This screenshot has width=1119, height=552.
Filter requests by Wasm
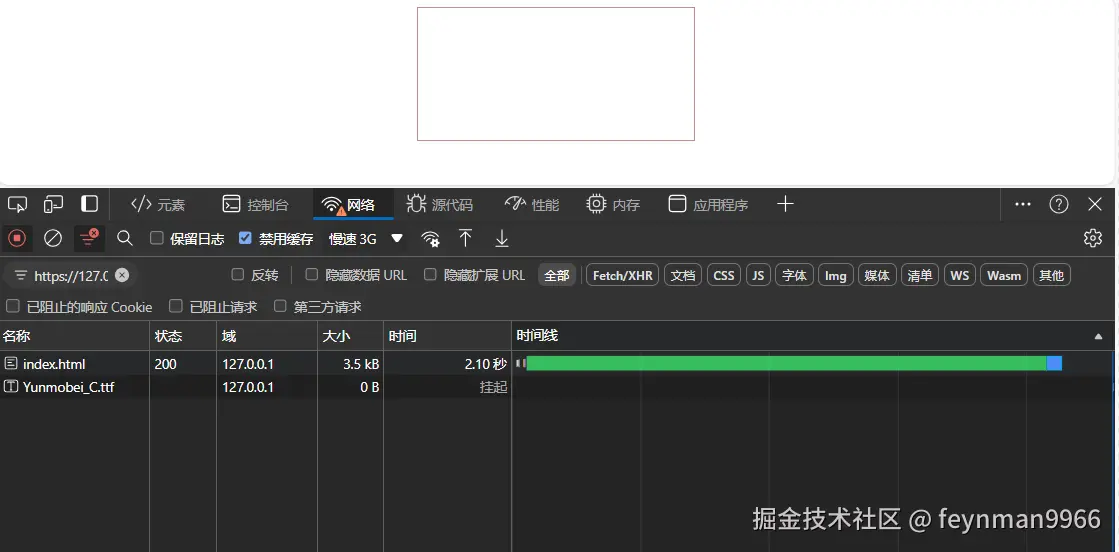(x=1004, y=275)
